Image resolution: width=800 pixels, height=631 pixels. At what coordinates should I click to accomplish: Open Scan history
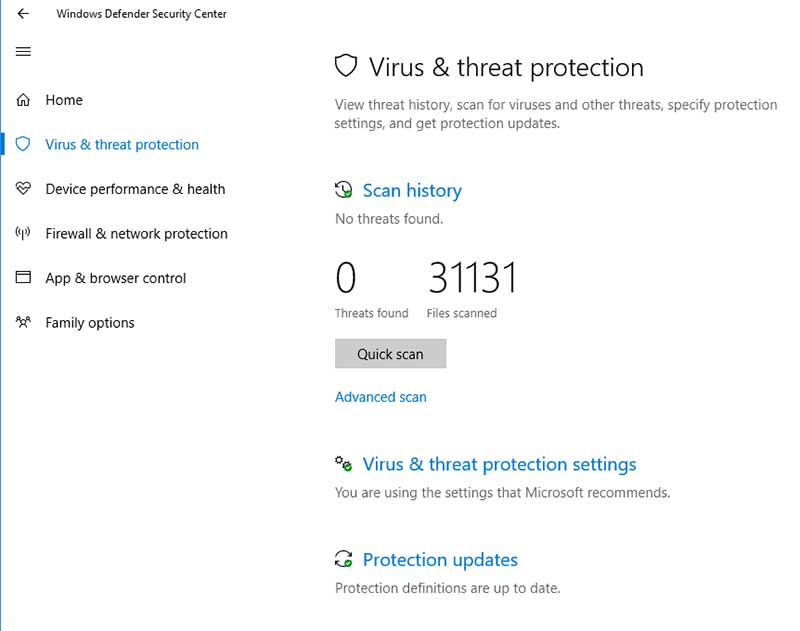[411, 190]
